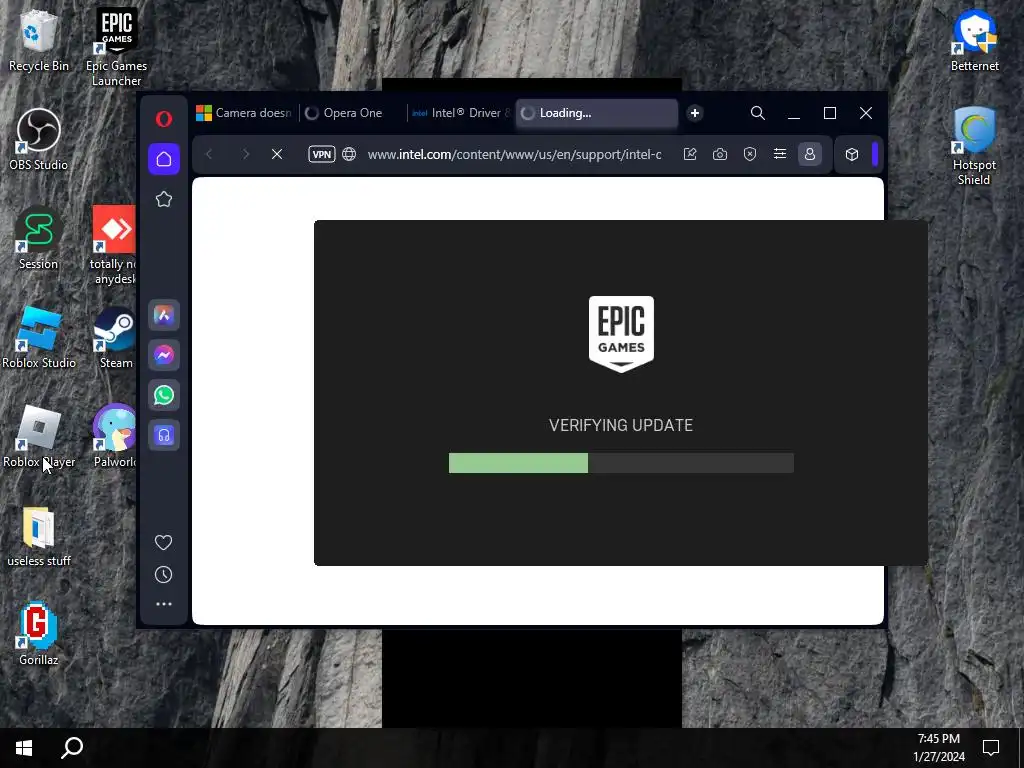The image size is (1024, 768).
Task: Select Roblox Studio desktop shortcut
Action: pyautogui.click(x=39, y=338)
